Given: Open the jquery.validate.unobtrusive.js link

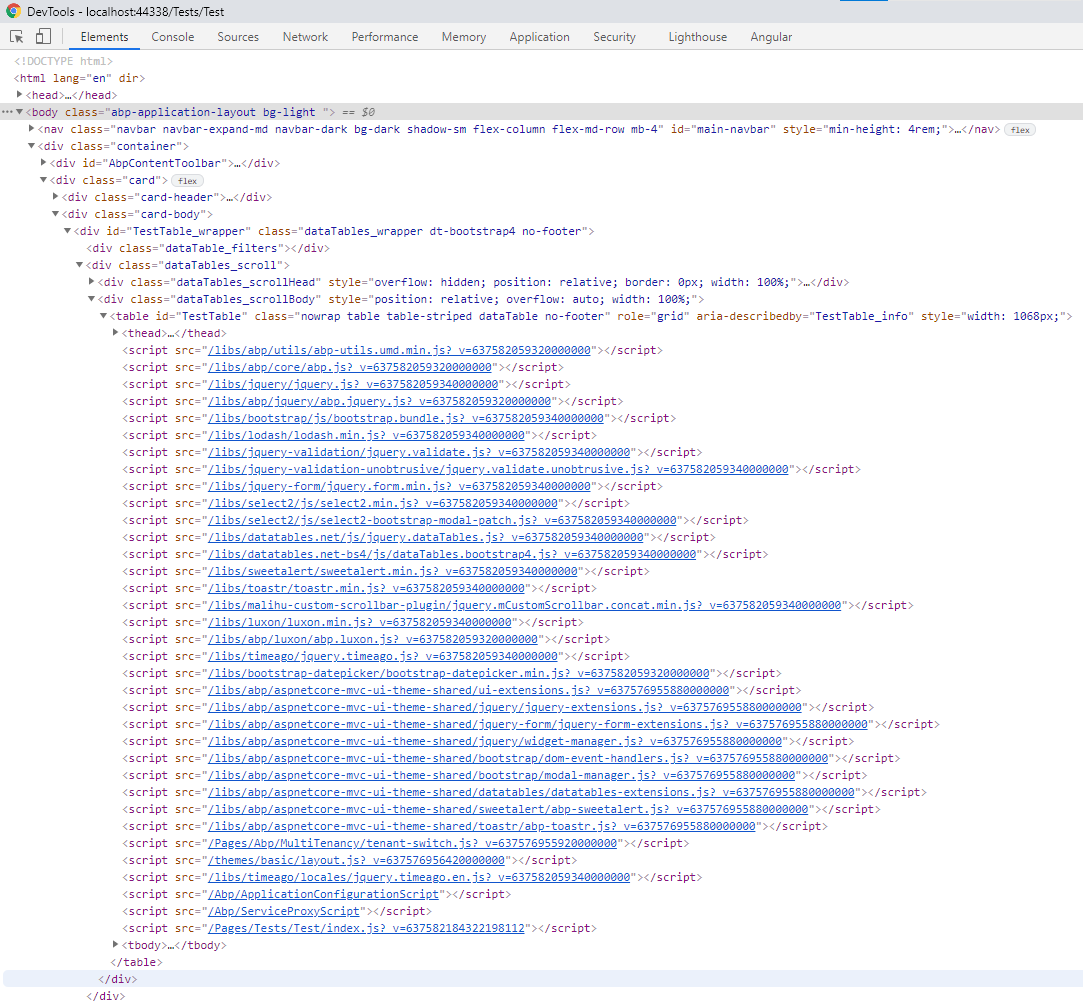Looking at the screenshot, I should pyautogui.click(x=498, y=469).
